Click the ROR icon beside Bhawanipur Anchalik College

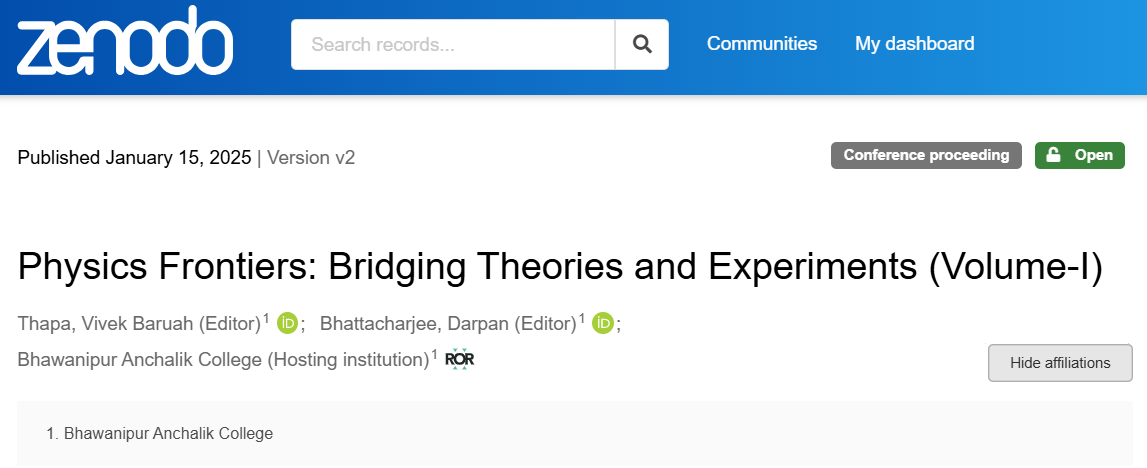tap(459, 359)
